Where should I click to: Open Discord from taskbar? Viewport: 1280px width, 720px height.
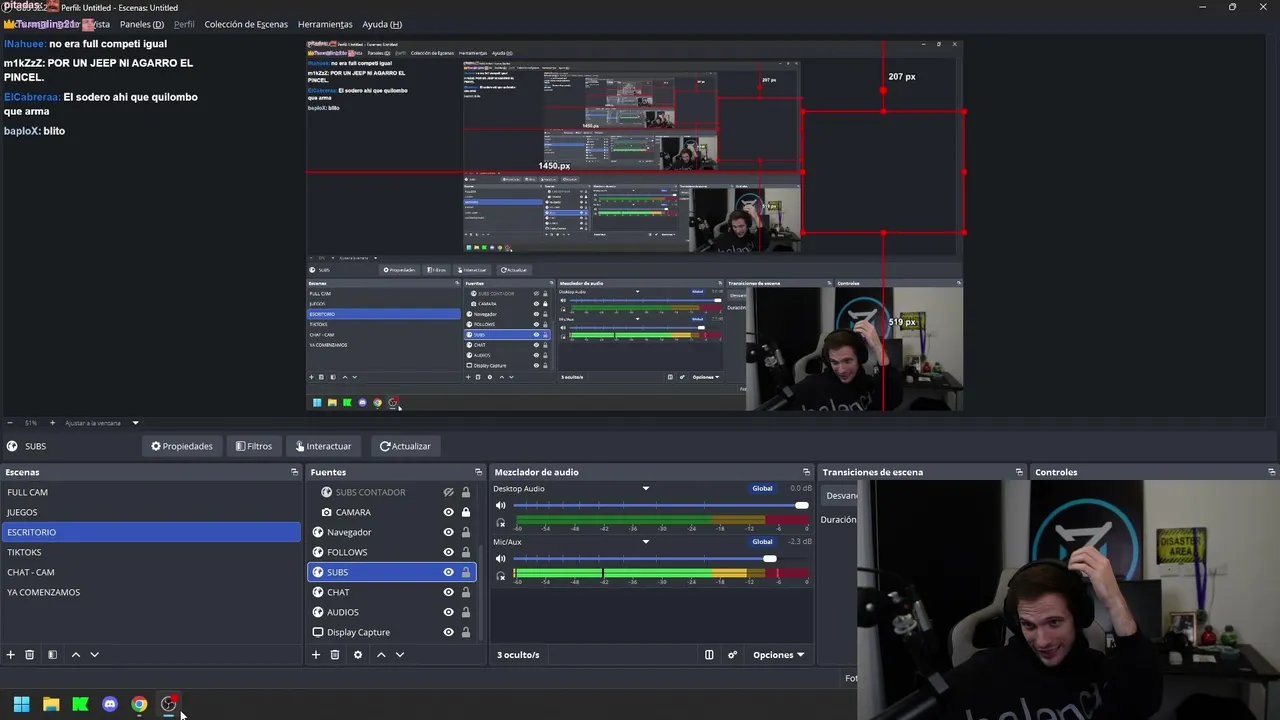pos(110,704)
